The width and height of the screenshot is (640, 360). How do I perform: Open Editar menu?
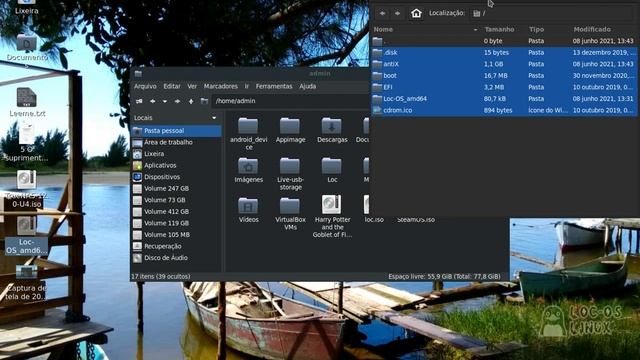[x=172, y=86]
